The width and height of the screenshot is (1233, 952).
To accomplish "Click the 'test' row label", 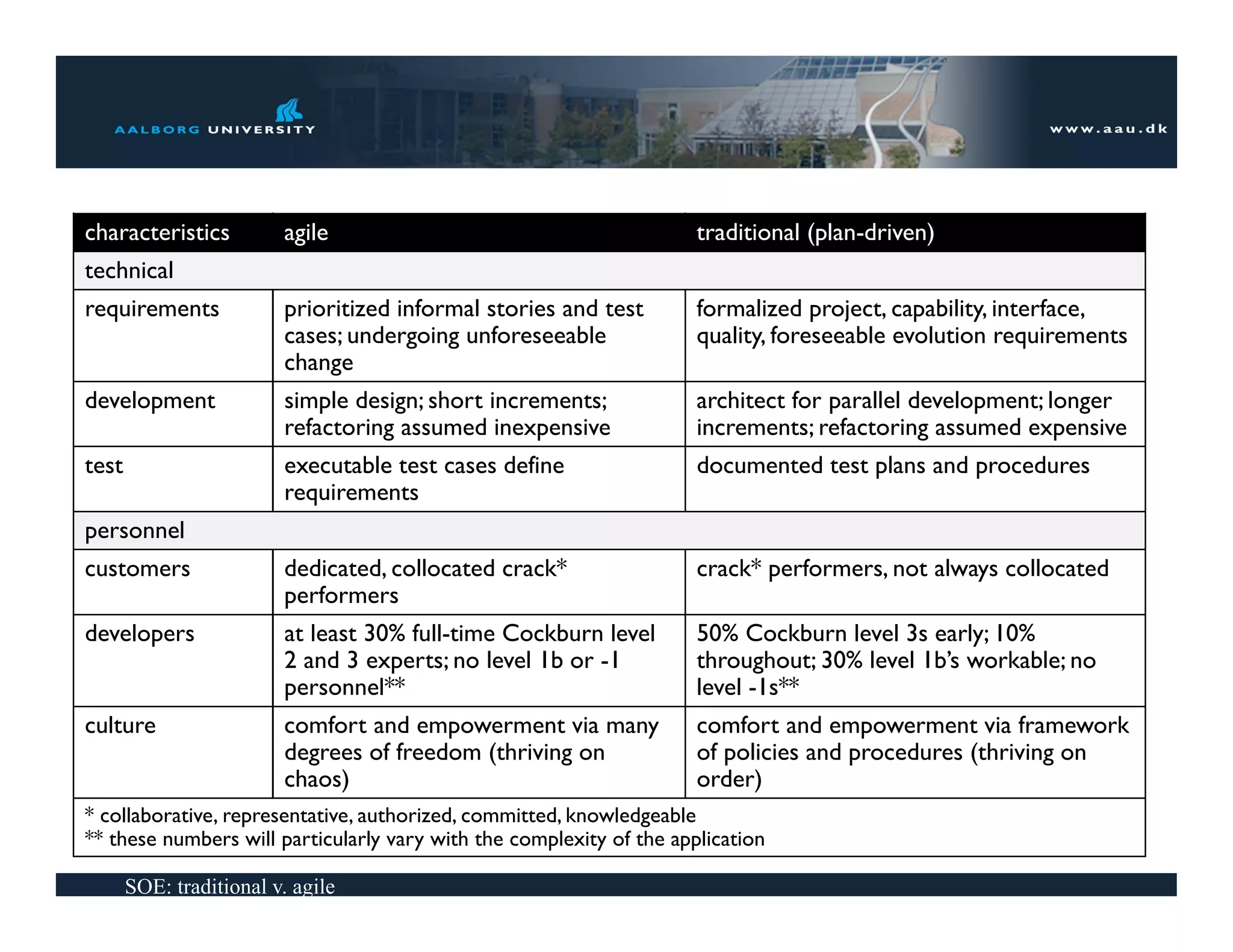I will [x=104, y=466].
